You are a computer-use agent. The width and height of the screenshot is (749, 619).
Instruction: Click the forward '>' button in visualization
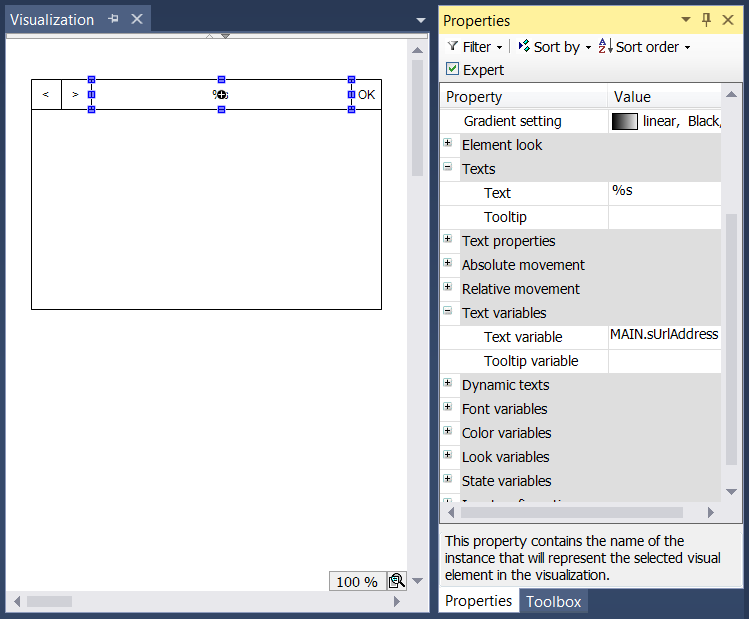point(75,95)
